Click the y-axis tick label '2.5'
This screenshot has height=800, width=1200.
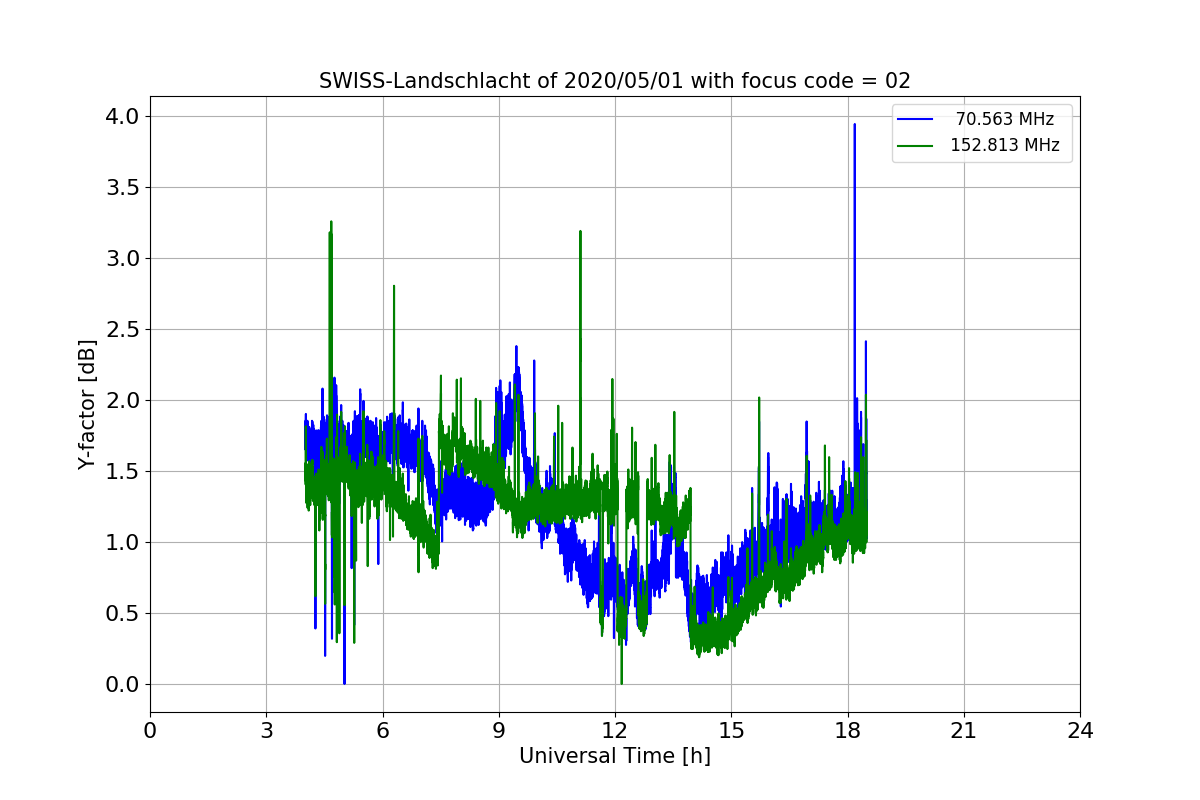[123, 330]
